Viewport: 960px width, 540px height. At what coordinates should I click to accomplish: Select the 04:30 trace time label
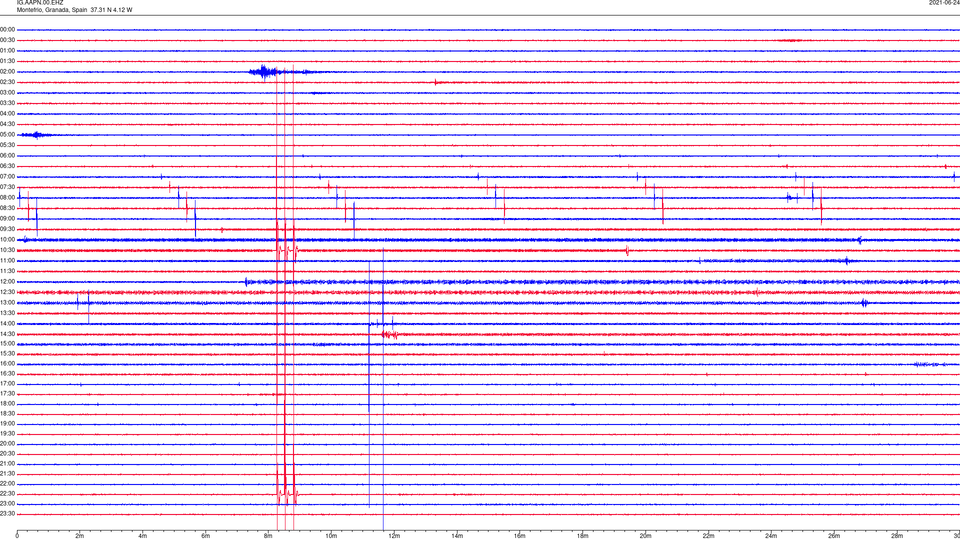pyautogui.click(x=7, y=124)
